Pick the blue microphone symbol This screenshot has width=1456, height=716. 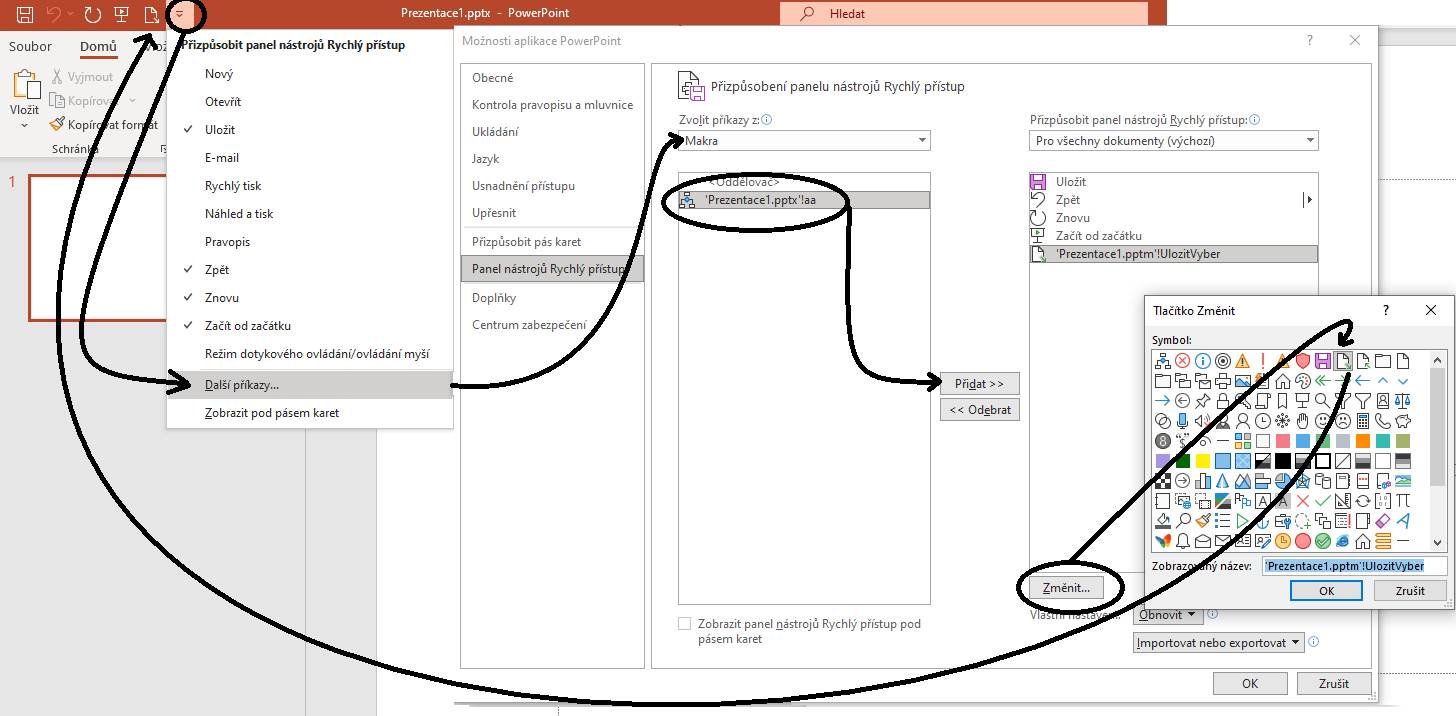[x=1182, y=421]
